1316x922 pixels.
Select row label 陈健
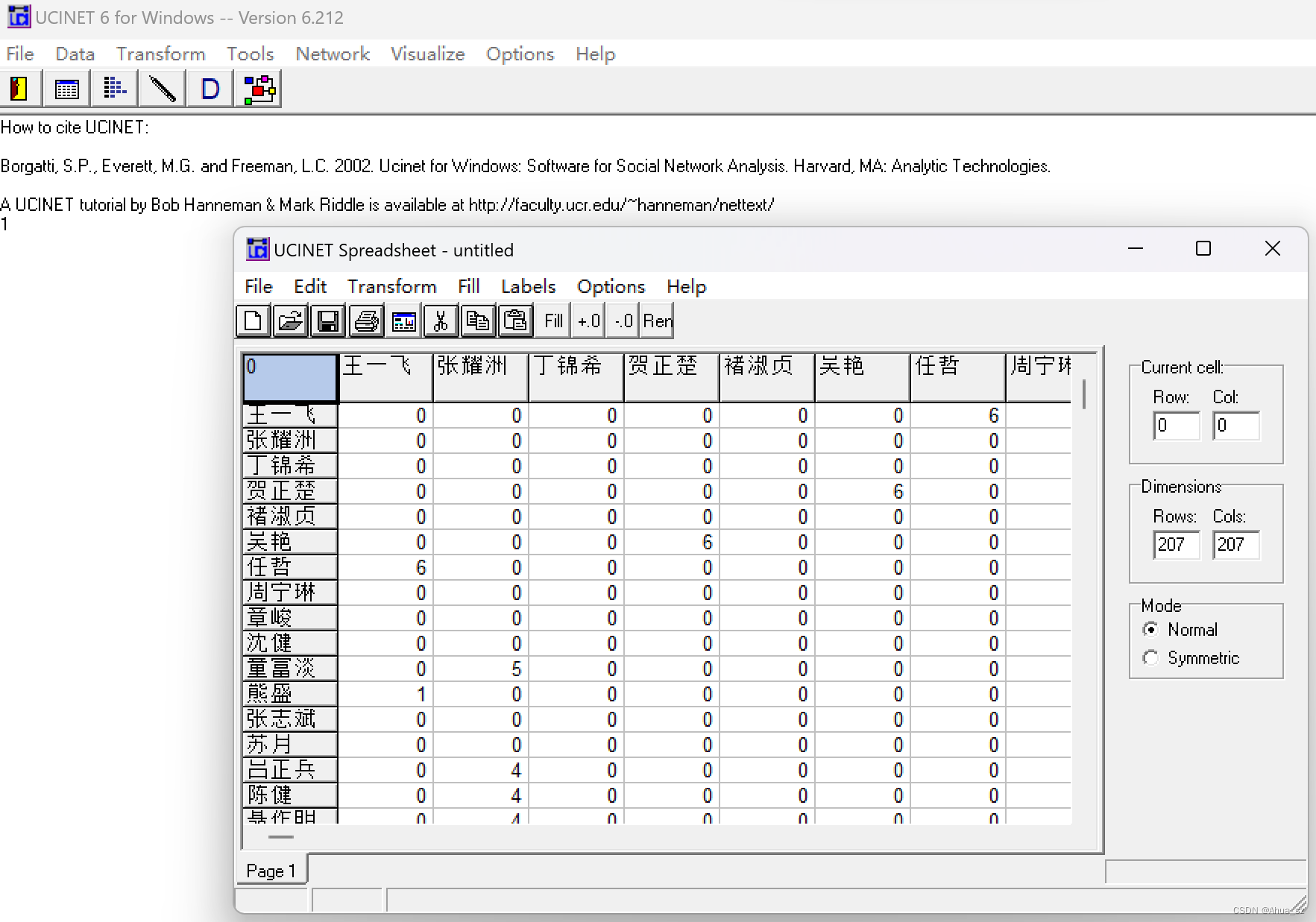click(x=290, y=795)
